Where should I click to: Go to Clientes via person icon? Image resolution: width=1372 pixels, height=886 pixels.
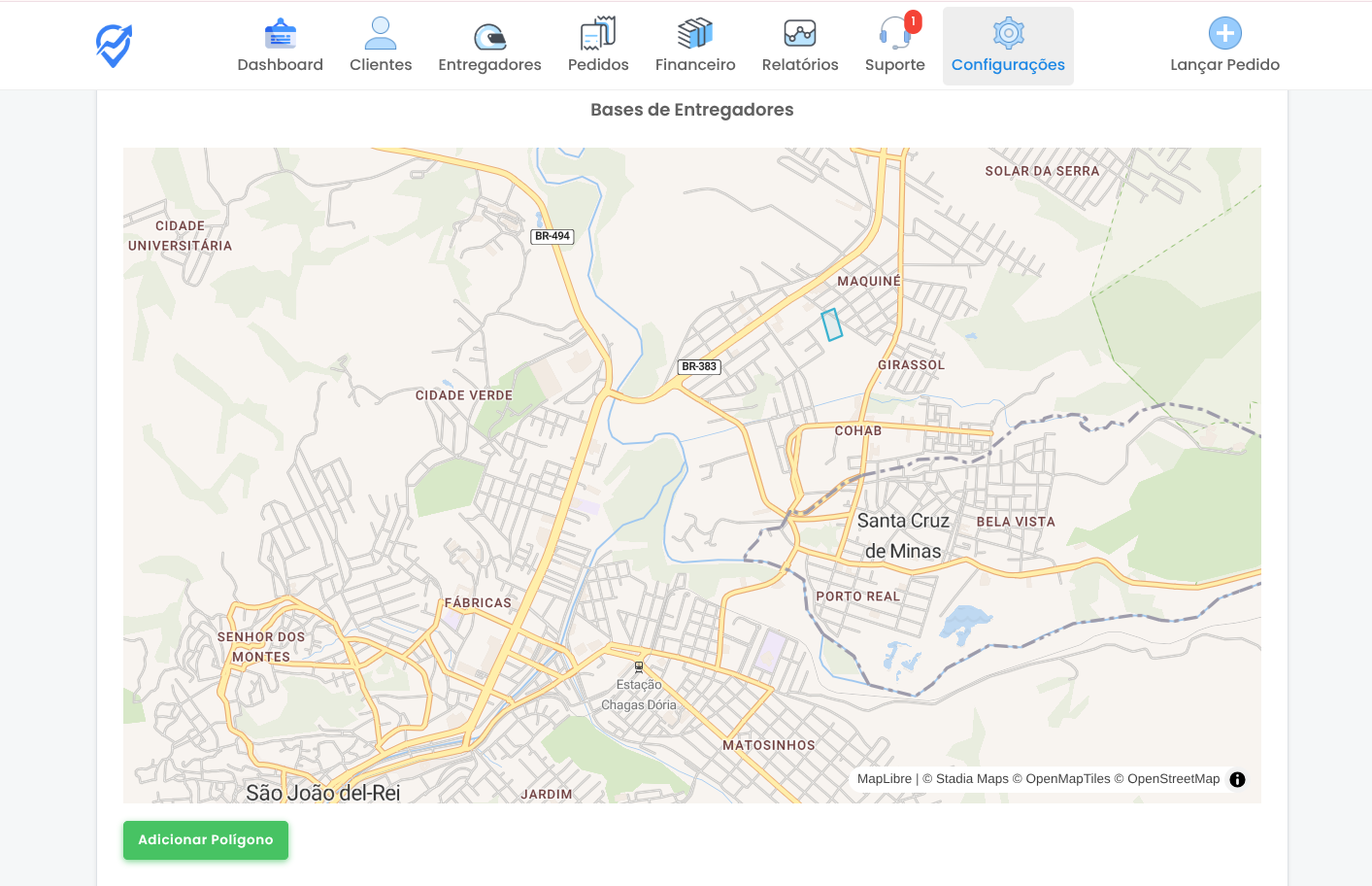click(381, 34)
